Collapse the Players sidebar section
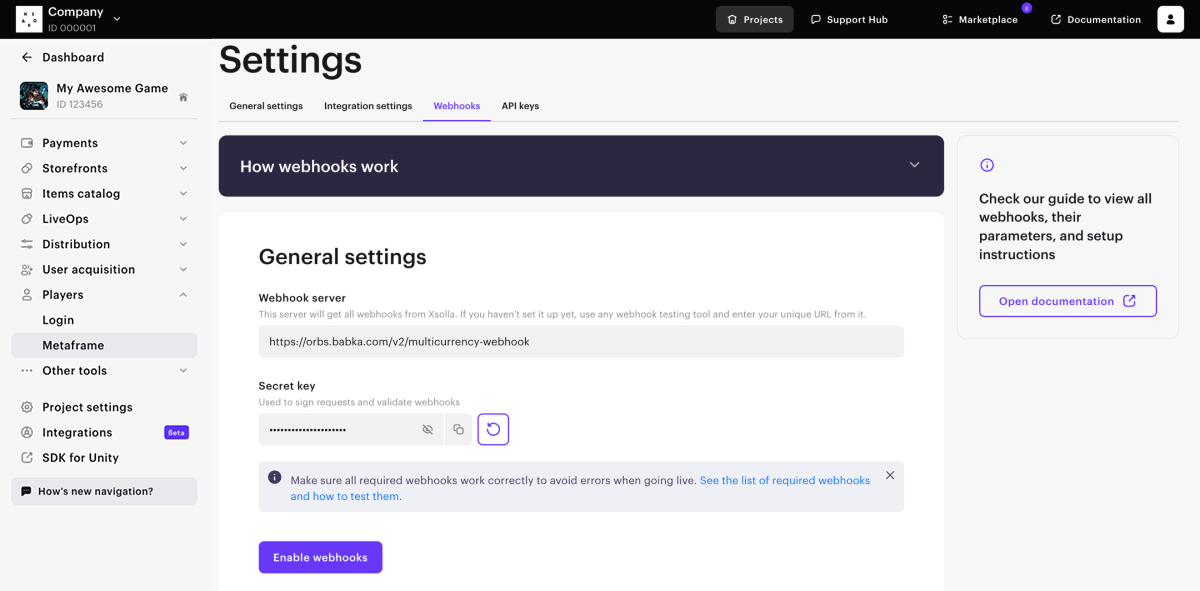 click(x=183, y=295)
